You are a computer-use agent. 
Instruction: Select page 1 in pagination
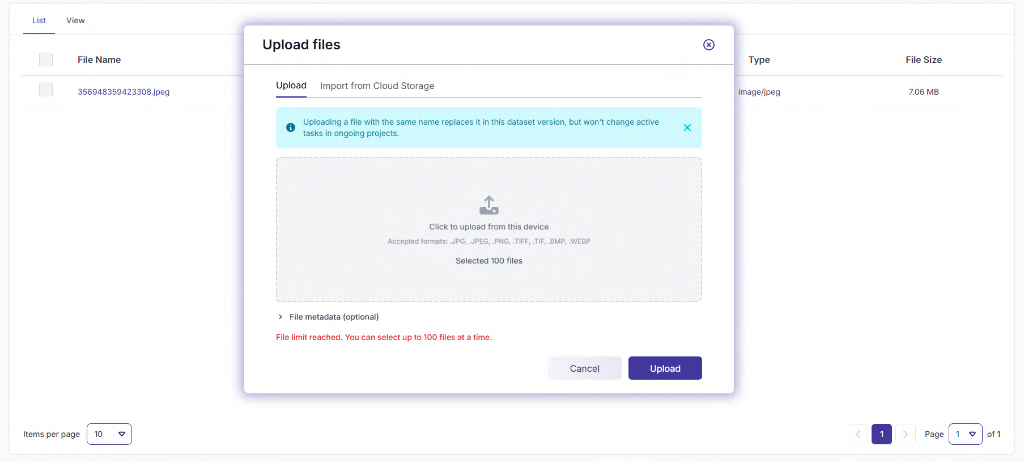click(x=882, y=434)
